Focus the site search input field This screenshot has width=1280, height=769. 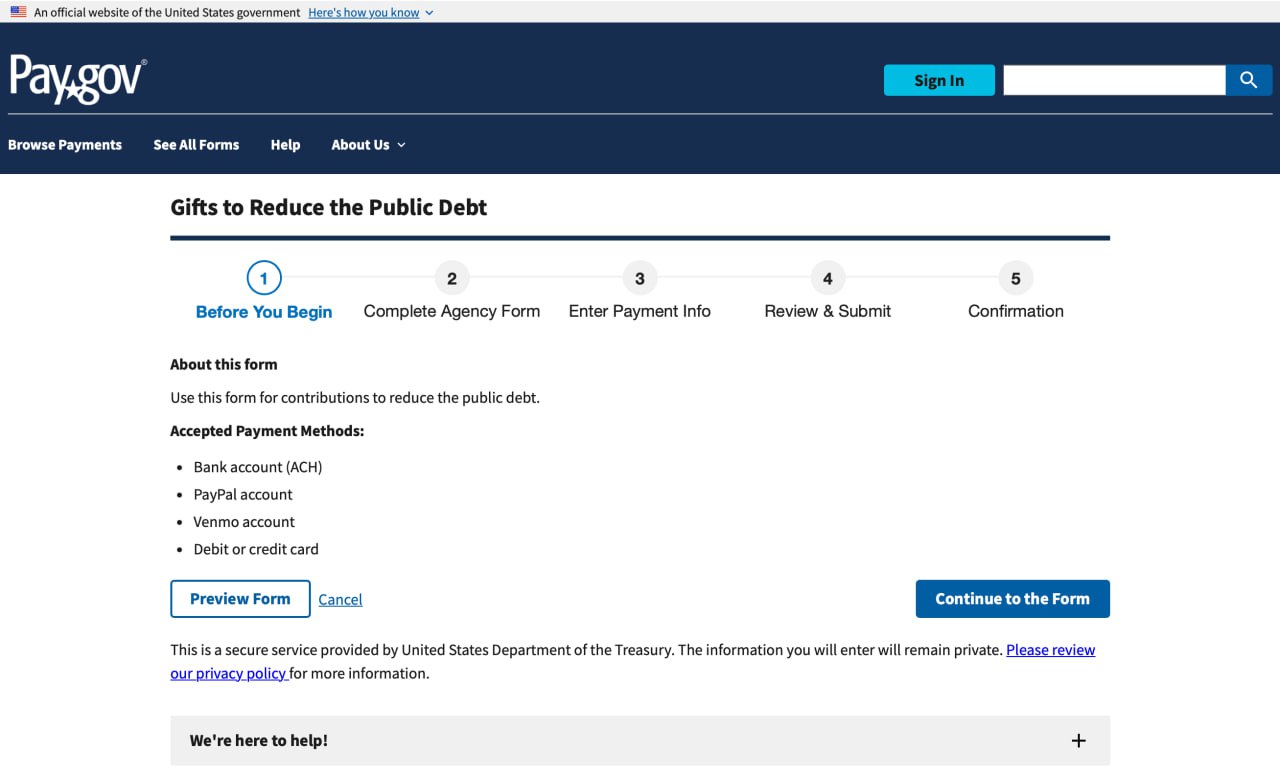1114,80
